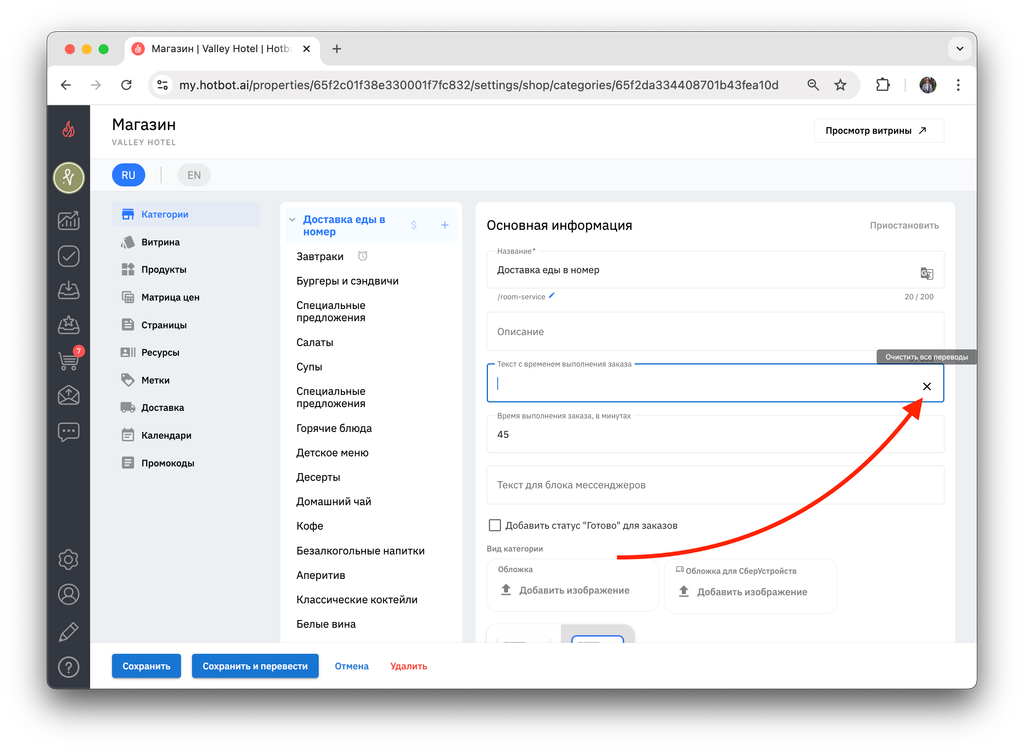Go back to the previous page
1024x751 pixels.
(66, 85)
